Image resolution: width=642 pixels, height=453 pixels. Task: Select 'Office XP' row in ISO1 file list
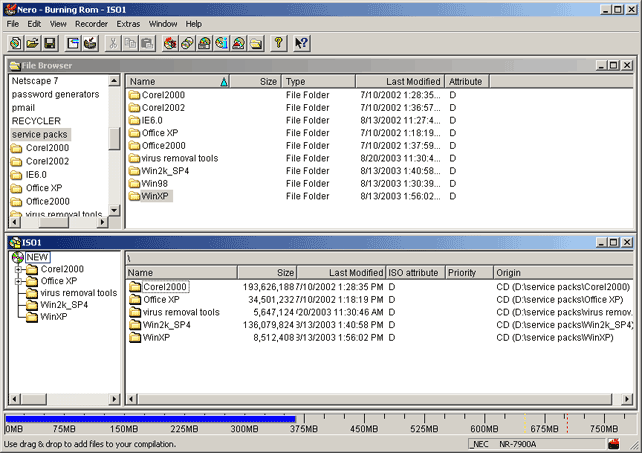[379, 299]
